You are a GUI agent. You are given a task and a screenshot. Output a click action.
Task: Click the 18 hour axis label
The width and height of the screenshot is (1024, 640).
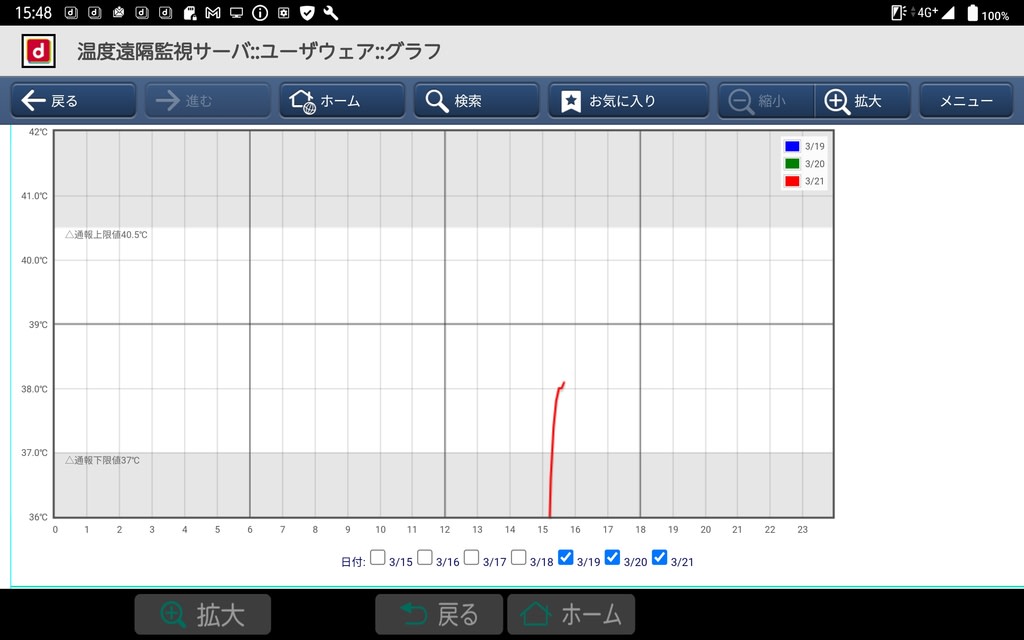[640, 530]
